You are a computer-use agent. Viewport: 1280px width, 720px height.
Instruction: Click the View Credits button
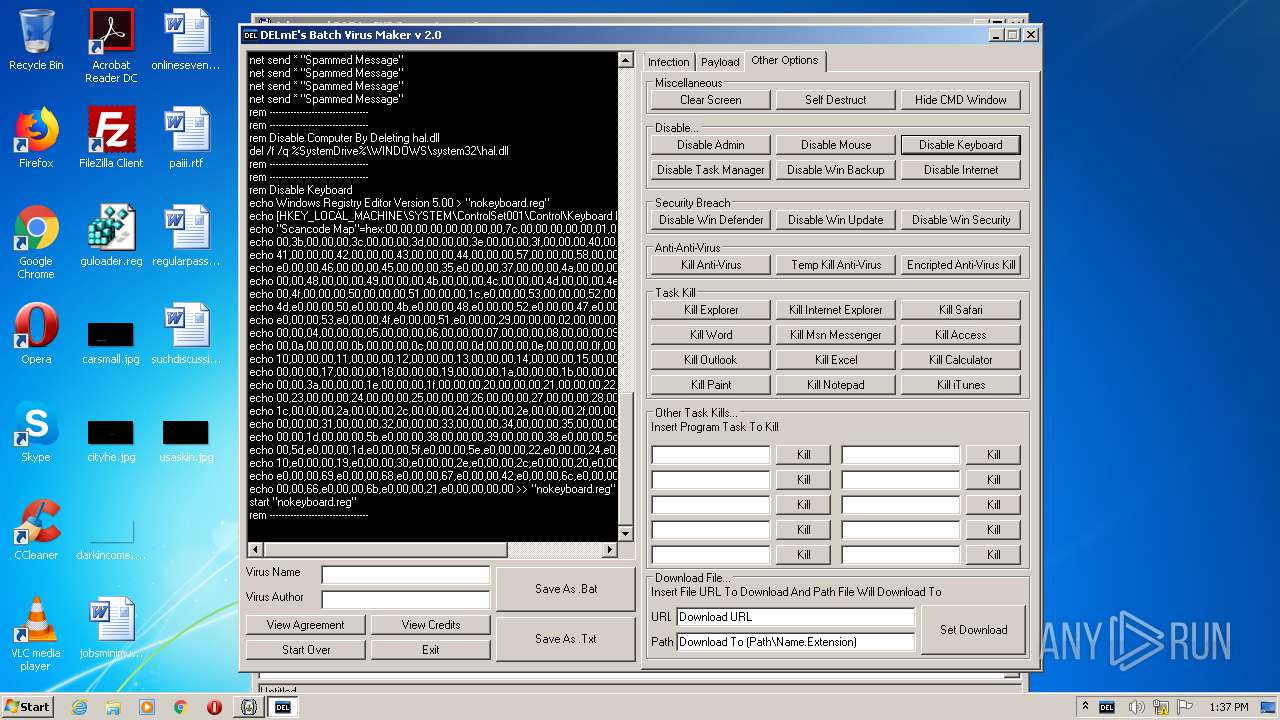click(431, 625)
